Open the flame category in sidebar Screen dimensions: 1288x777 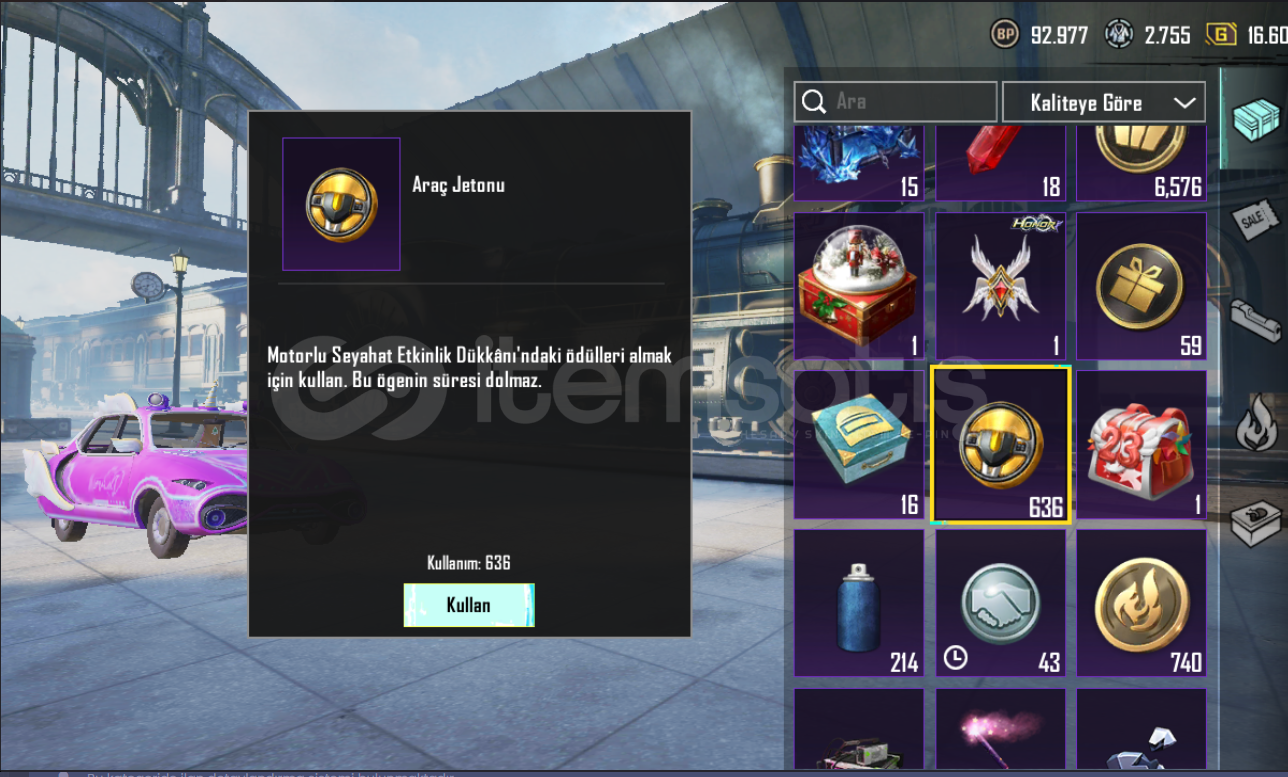pos(1256,424)
